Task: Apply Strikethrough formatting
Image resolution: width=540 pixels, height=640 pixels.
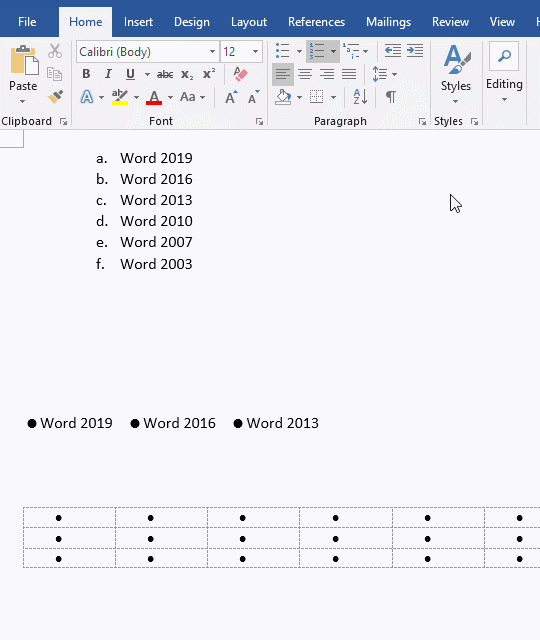Action: (x=165, y=74)
